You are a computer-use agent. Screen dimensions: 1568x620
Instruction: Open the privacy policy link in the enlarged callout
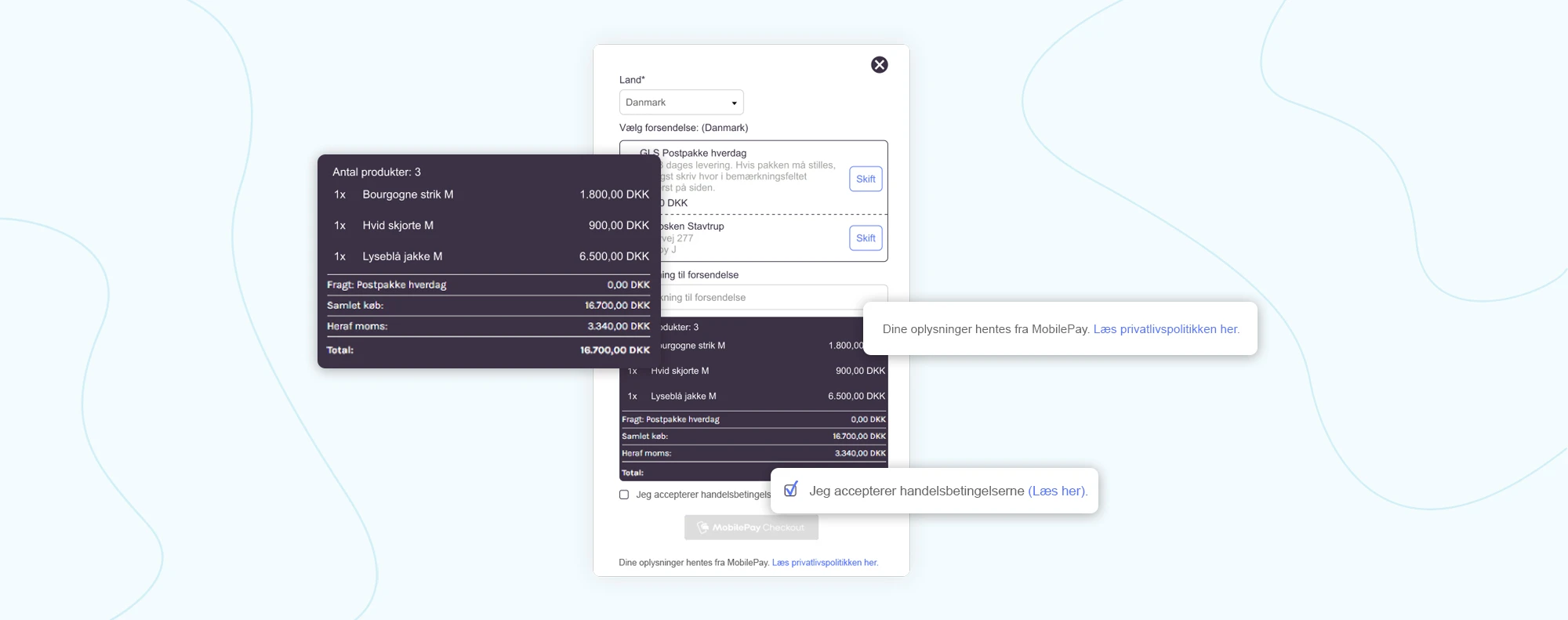click(x=1166, y=329)
